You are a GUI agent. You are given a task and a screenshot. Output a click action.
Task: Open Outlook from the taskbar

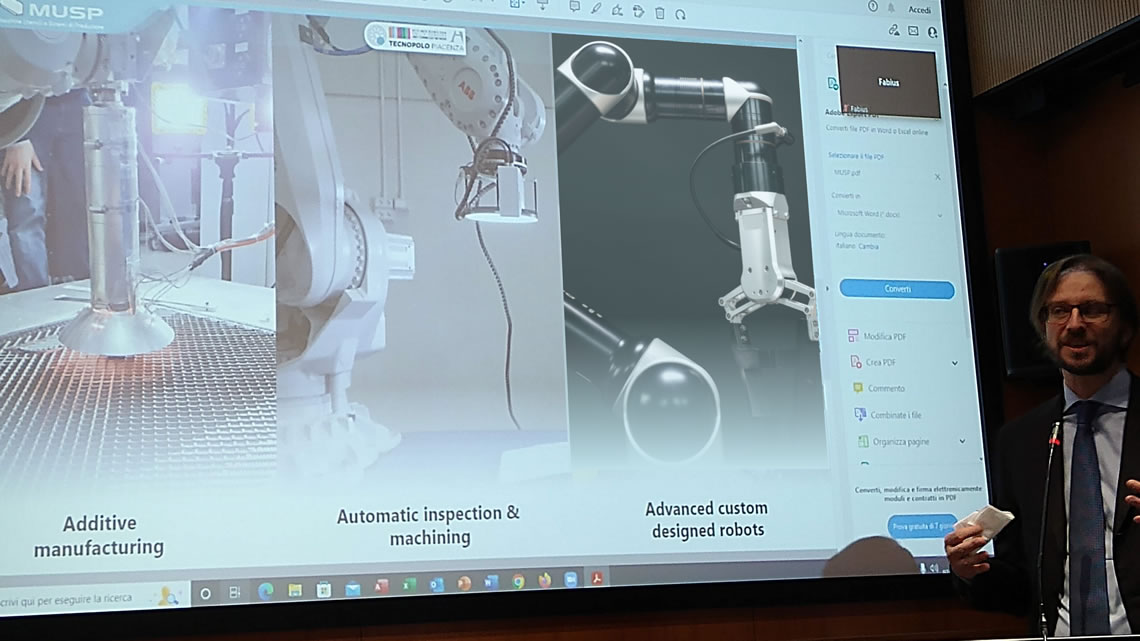click(x=436, y=584)
